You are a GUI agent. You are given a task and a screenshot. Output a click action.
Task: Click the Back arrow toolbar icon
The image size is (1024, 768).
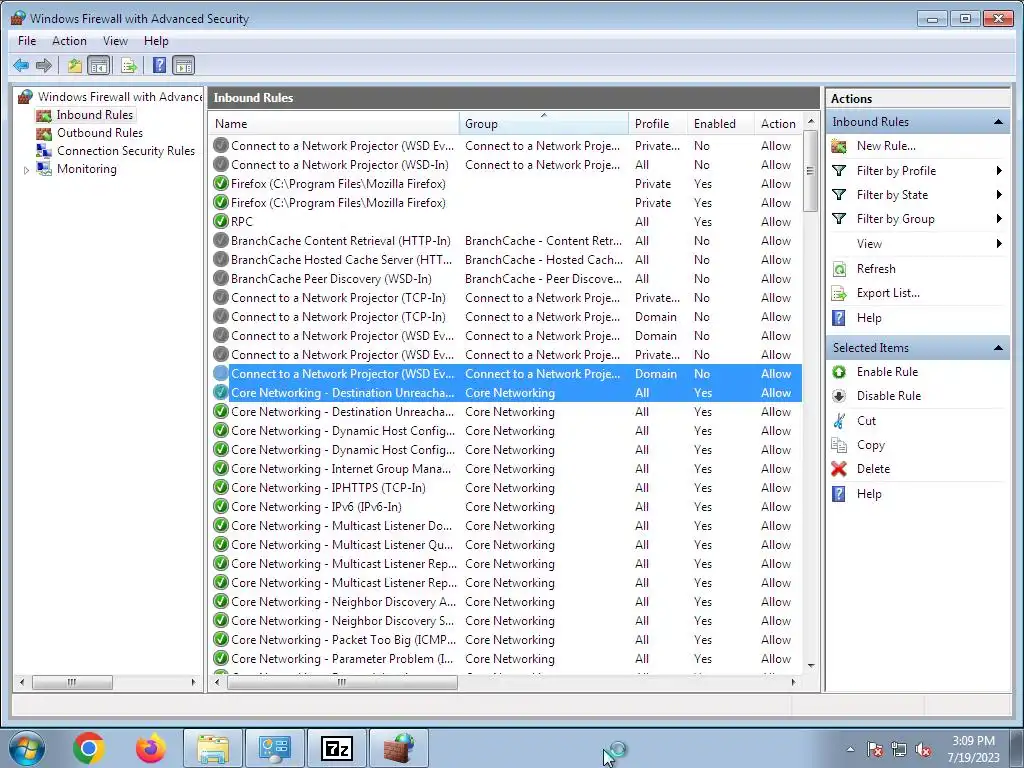(x=21, y=65)
